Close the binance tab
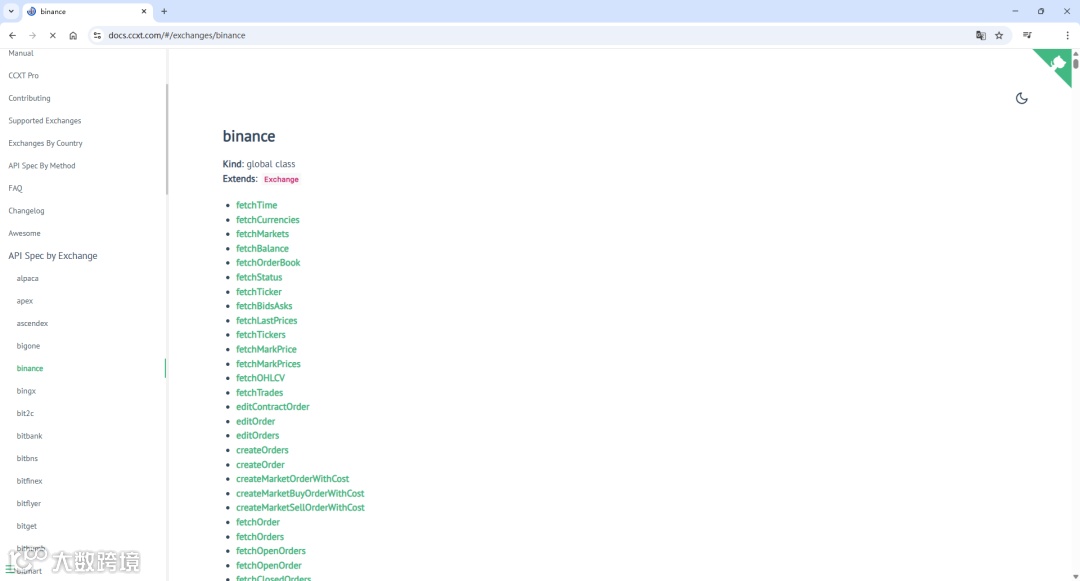 tap(144, 11)
